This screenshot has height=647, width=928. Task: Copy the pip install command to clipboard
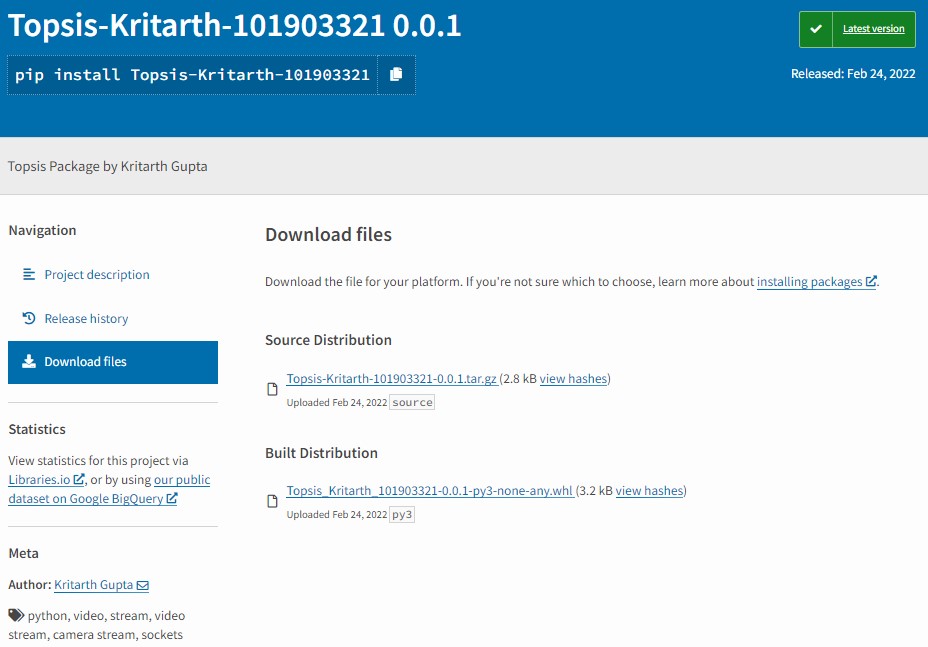(x=397, y=75)
